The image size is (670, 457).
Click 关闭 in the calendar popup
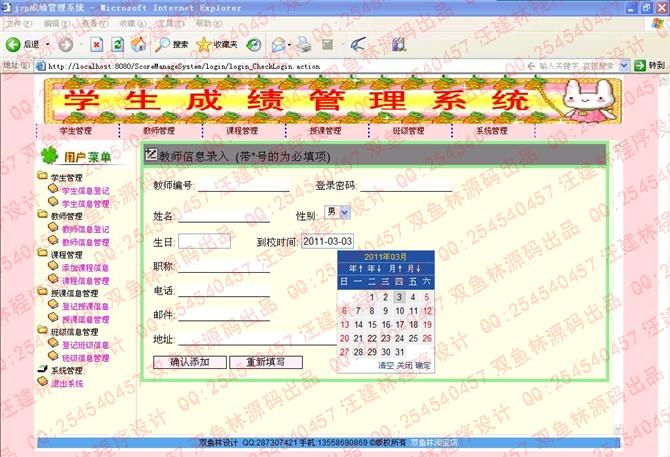click(x=404, y=366)
